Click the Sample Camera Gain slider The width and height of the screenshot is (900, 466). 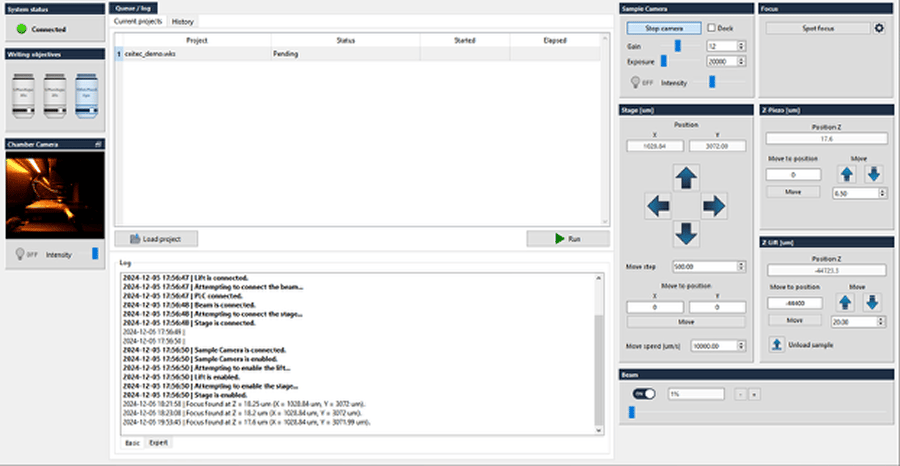pyautogui.click(x=680, y=46)
